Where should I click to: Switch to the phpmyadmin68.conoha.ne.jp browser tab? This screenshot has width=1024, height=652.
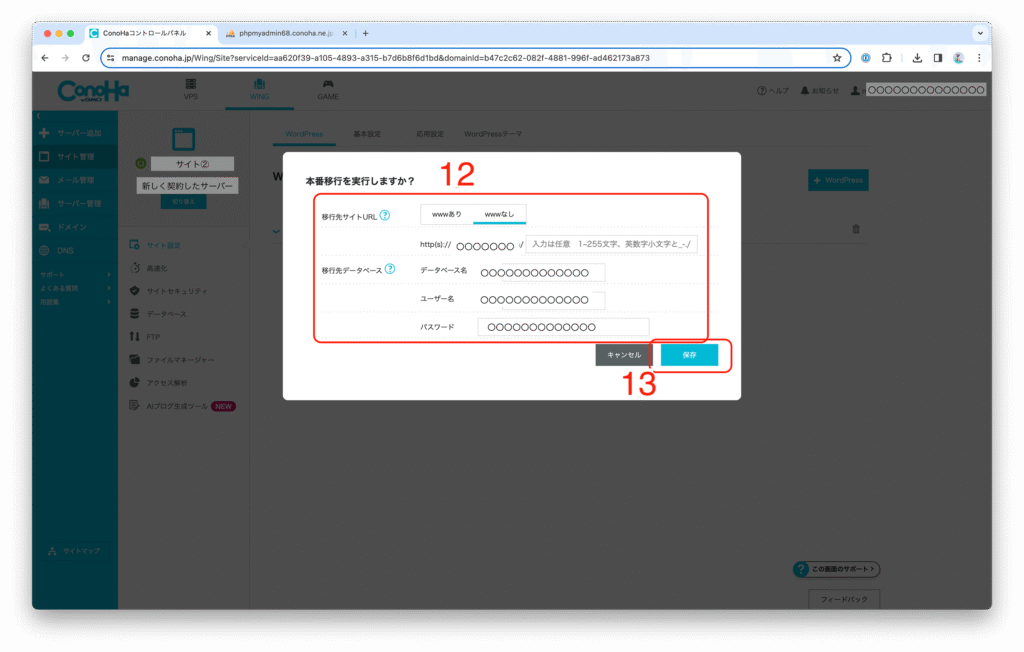click(x=285, y=33)
